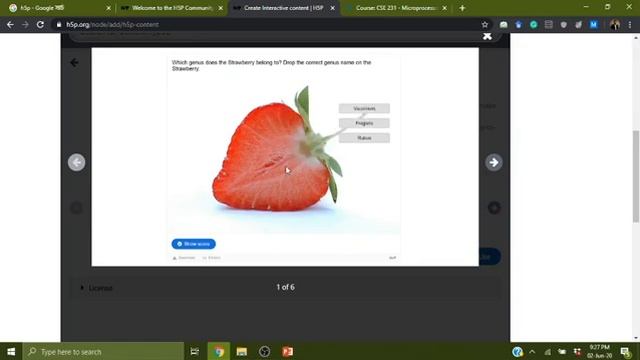Viewport: 640px width, 360px height.
Task: Open the Chrome three-dot menu
Action: point(630,24)
